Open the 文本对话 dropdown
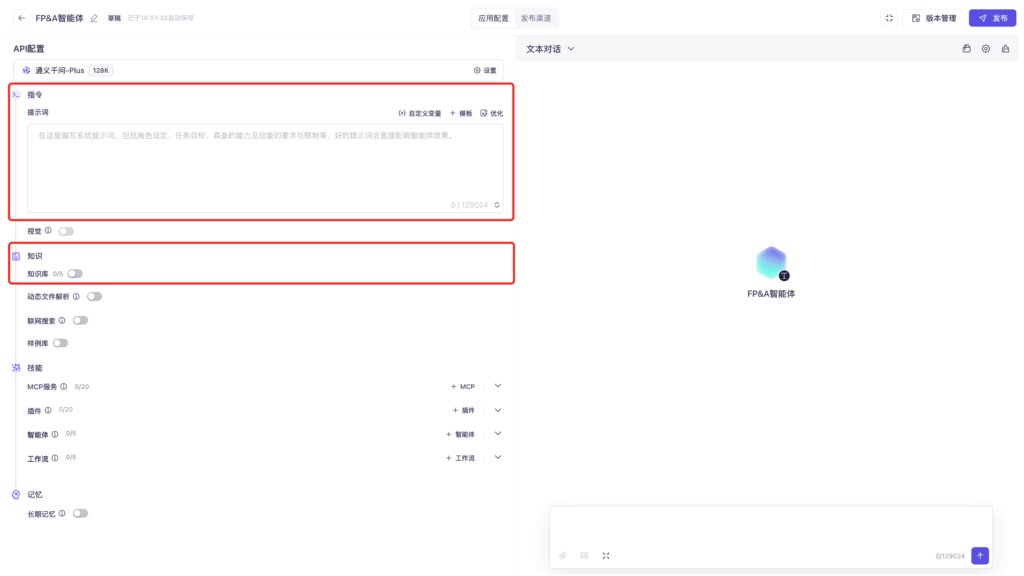Image resolution: width=1024 pixels, height=576 pixels. pos(551,48)
